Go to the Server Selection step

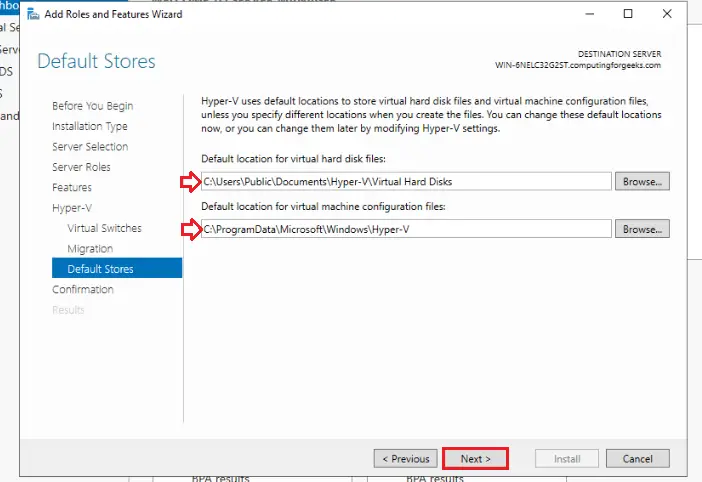tap(90, 147)
